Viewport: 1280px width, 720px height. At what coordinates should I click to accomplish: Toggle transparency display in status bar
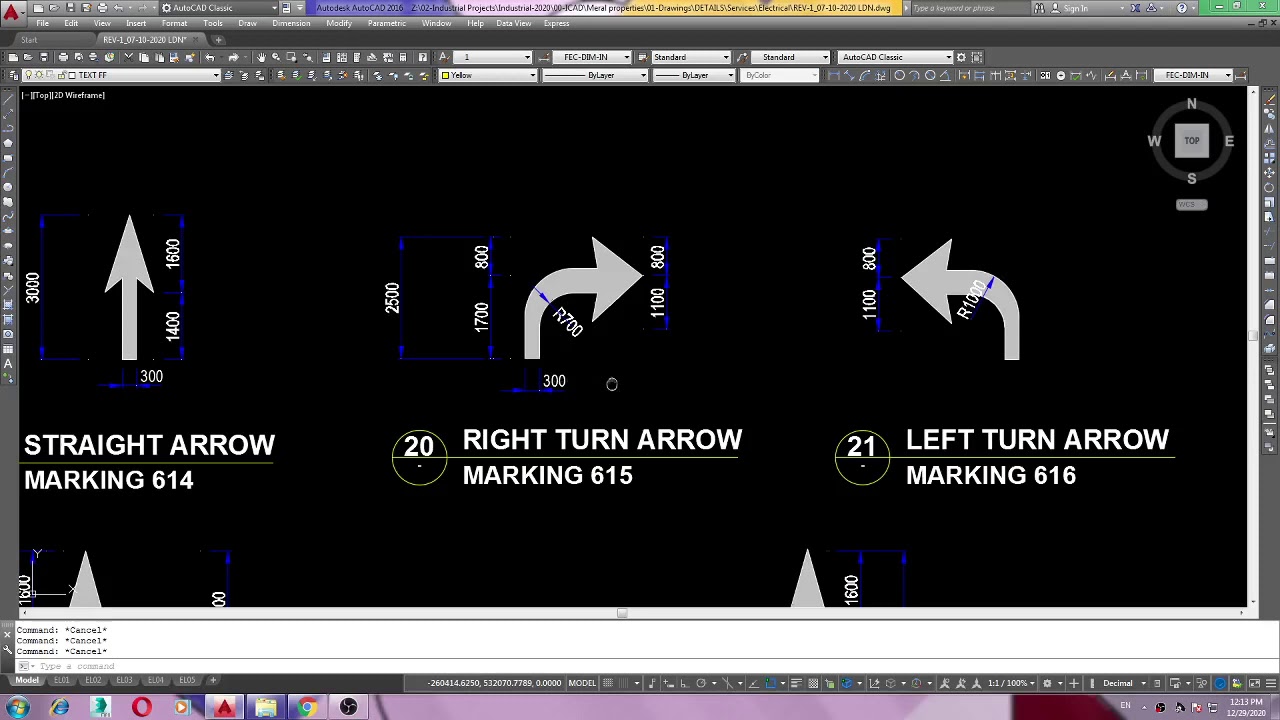click(813, 683)
